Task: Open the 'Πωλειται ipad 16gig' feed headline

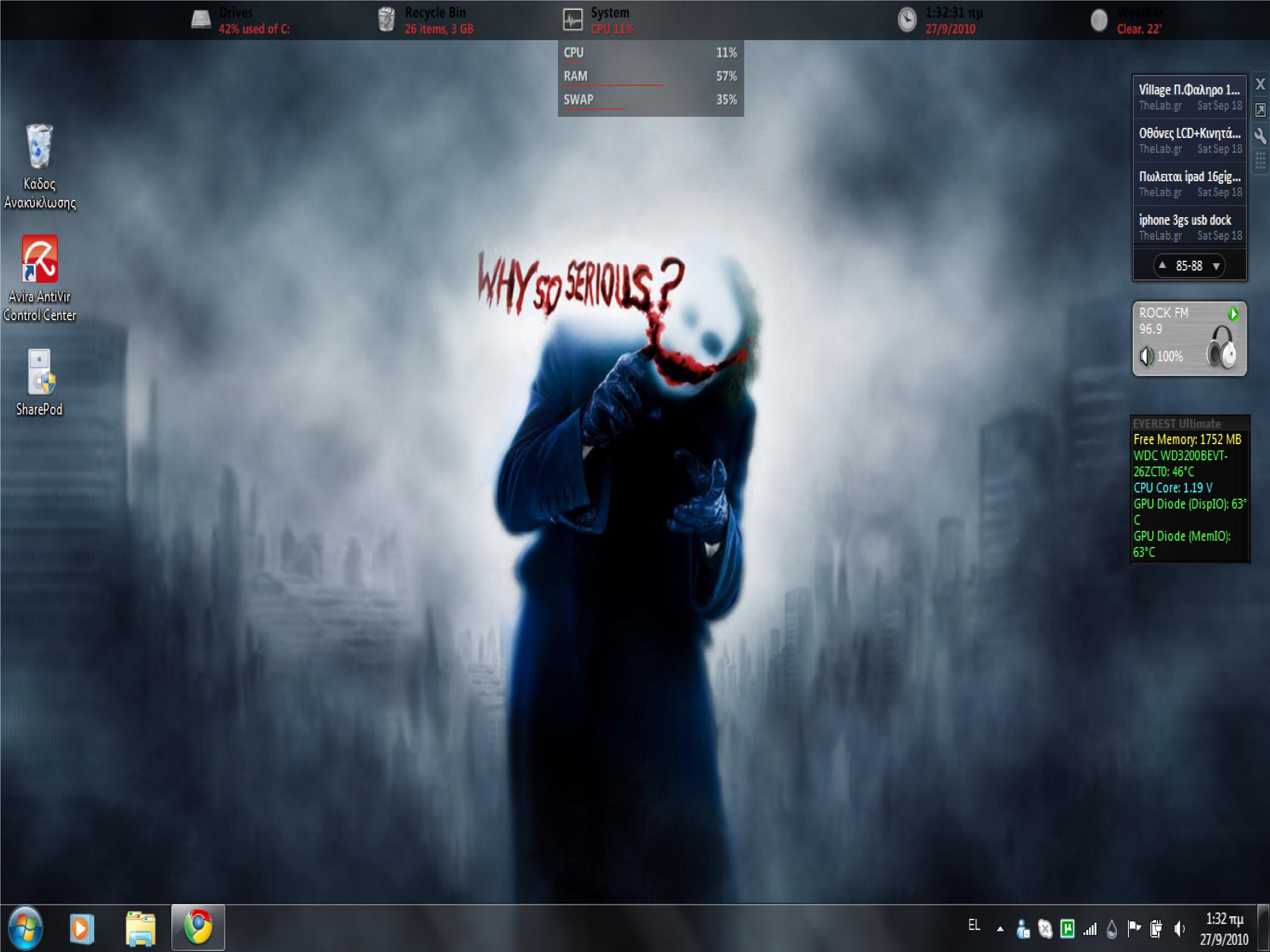Action: click(1189, 177)
